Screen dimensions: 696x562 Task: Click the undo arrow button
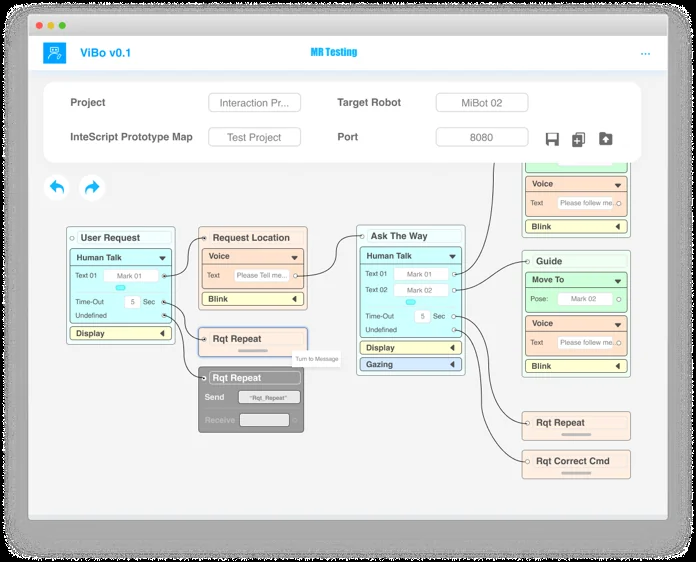pyautogui.click(x=57, y=187)
